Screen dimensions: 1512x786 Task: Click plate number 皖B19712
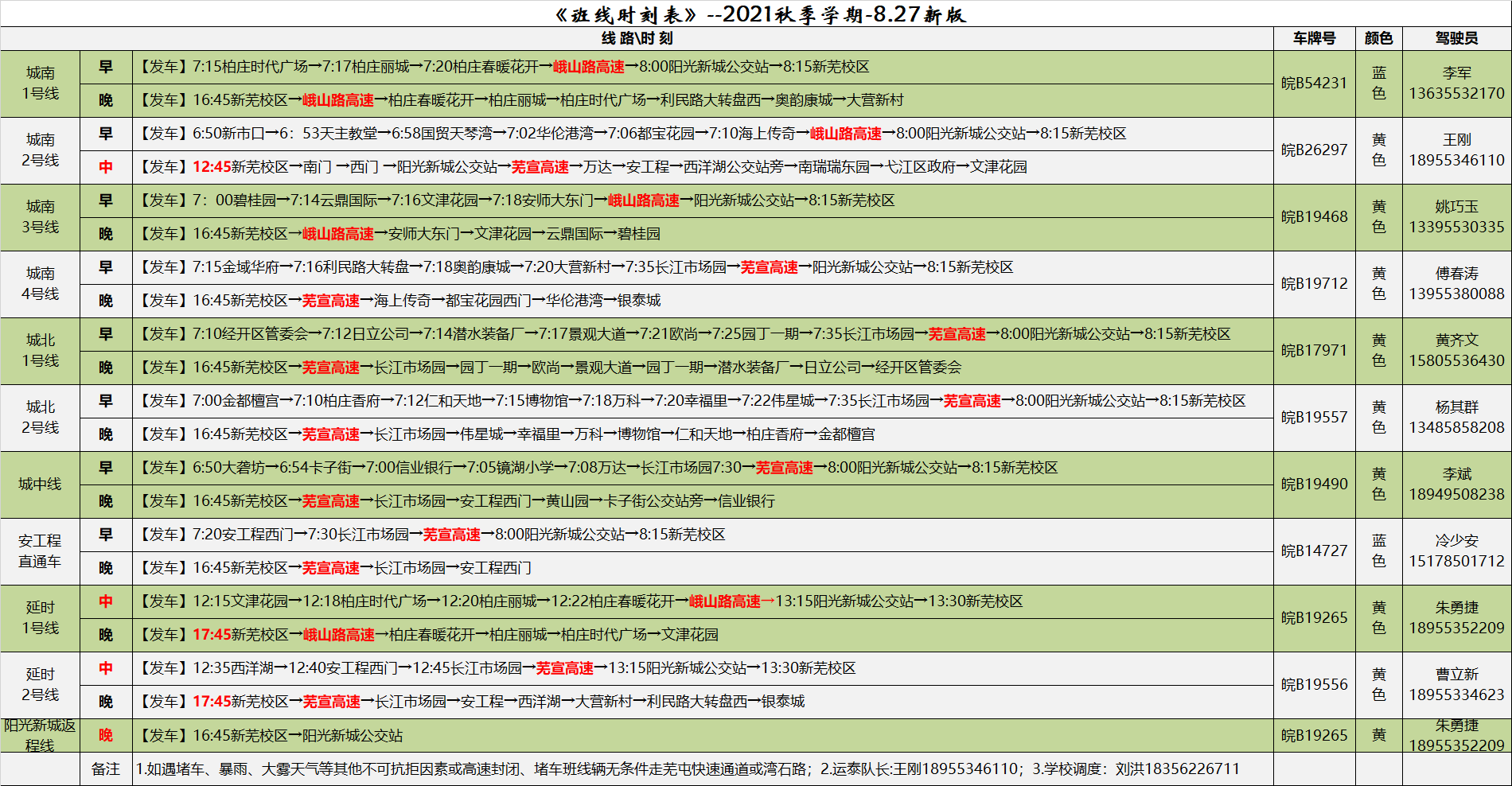tap(1314, 284)
